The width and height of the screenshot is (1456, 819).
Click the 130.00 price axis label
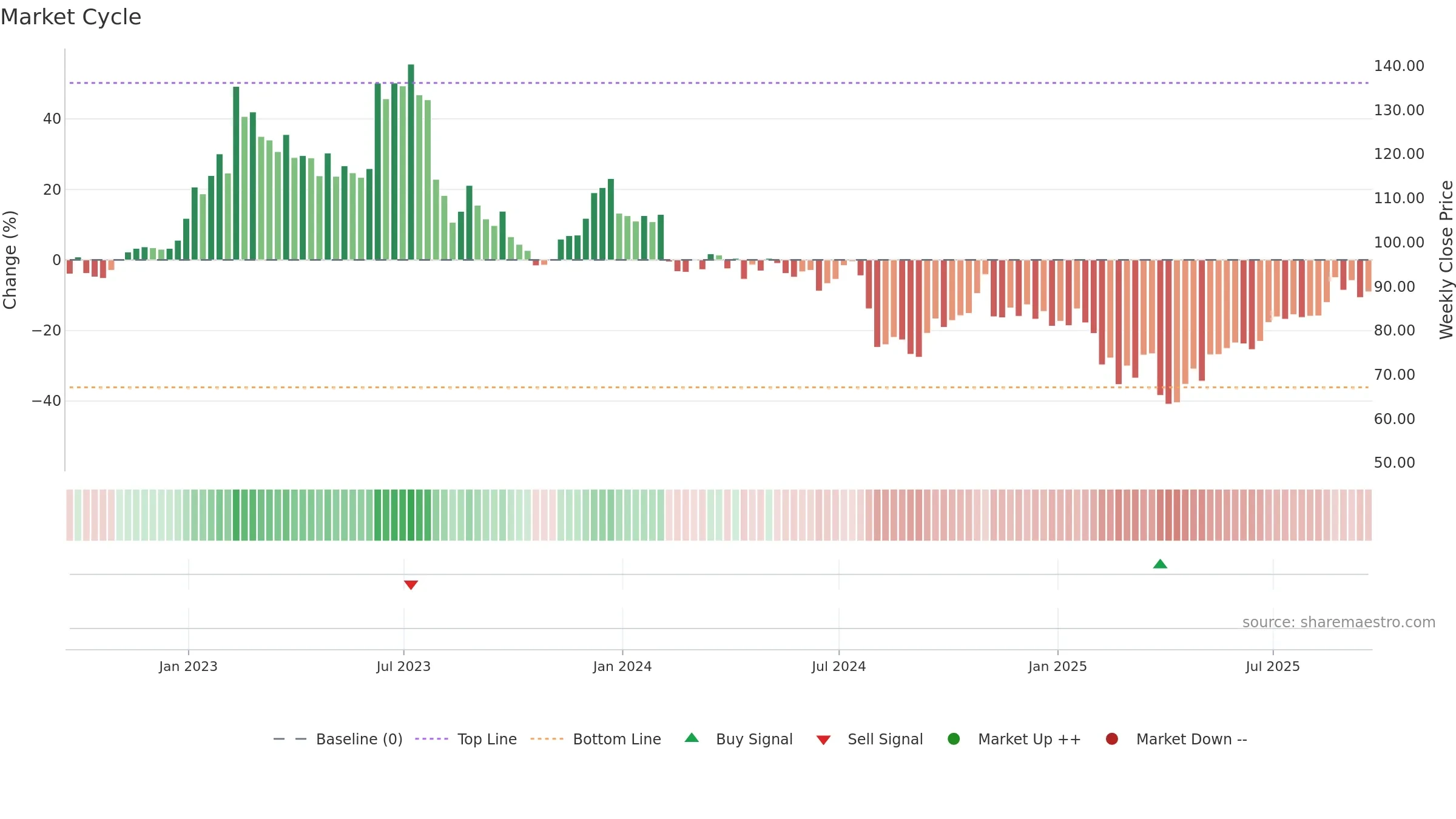coord(1399,110)
